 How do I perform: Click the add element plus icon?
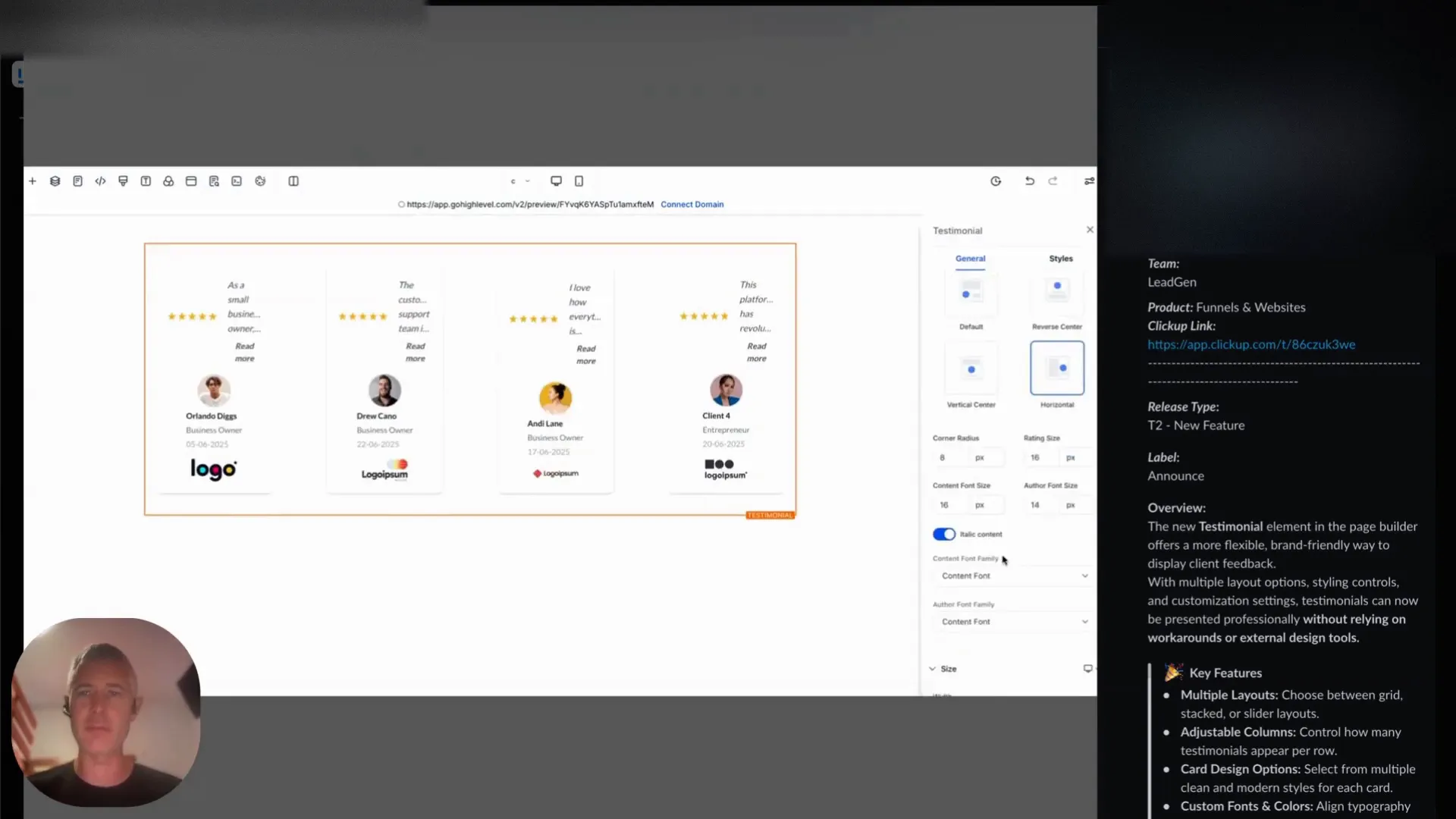33,180
